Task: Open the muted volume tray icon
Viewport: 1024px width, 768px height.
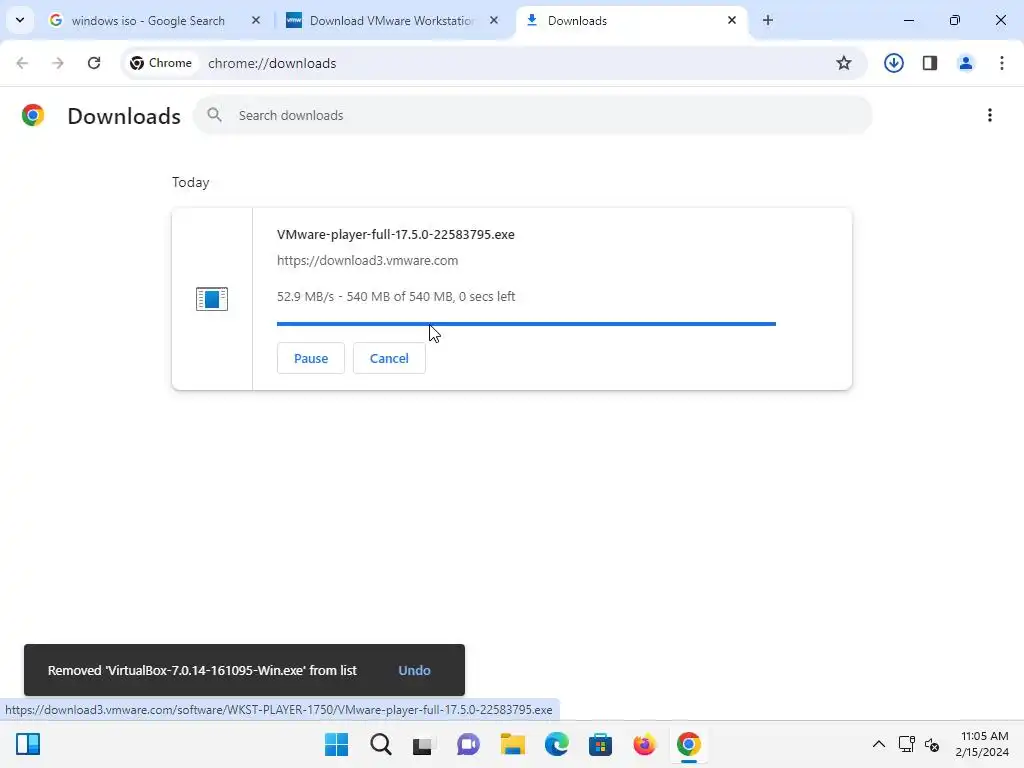Action: tap(932, 744)
